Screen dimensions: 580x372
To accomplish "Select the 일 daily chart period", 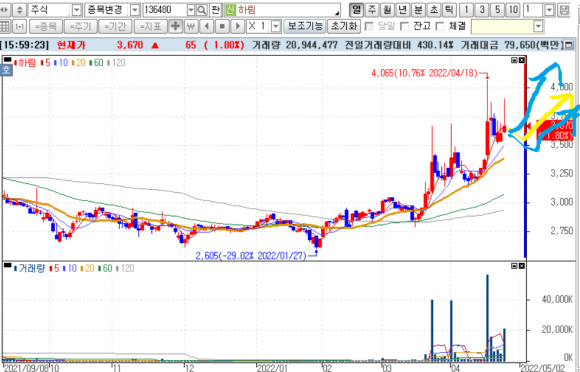I will 356,10.
